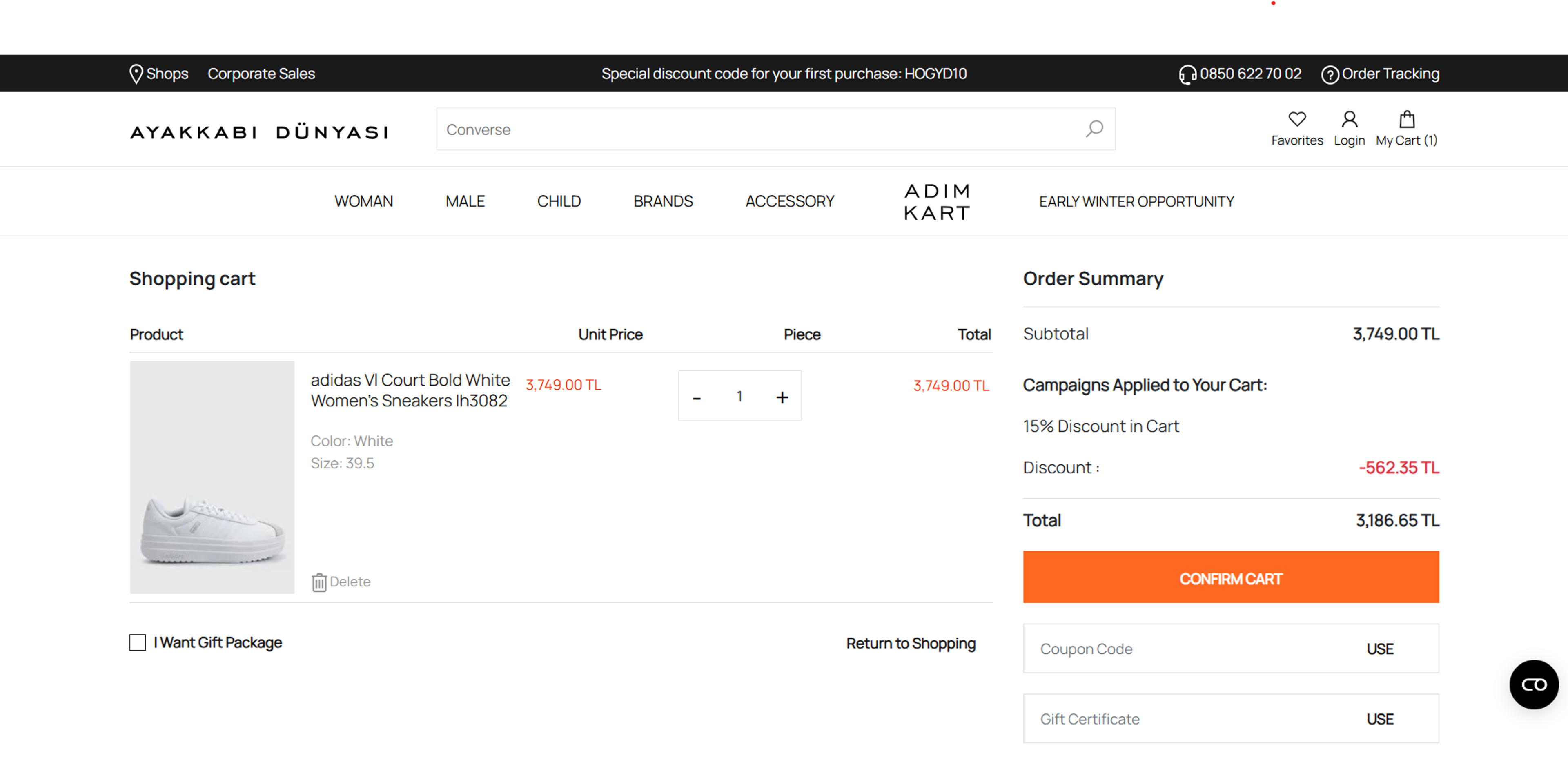This screenshot has width=1568, height=767.
Task: Click the trash icon to delete item
Action: [x=319, y=582]
